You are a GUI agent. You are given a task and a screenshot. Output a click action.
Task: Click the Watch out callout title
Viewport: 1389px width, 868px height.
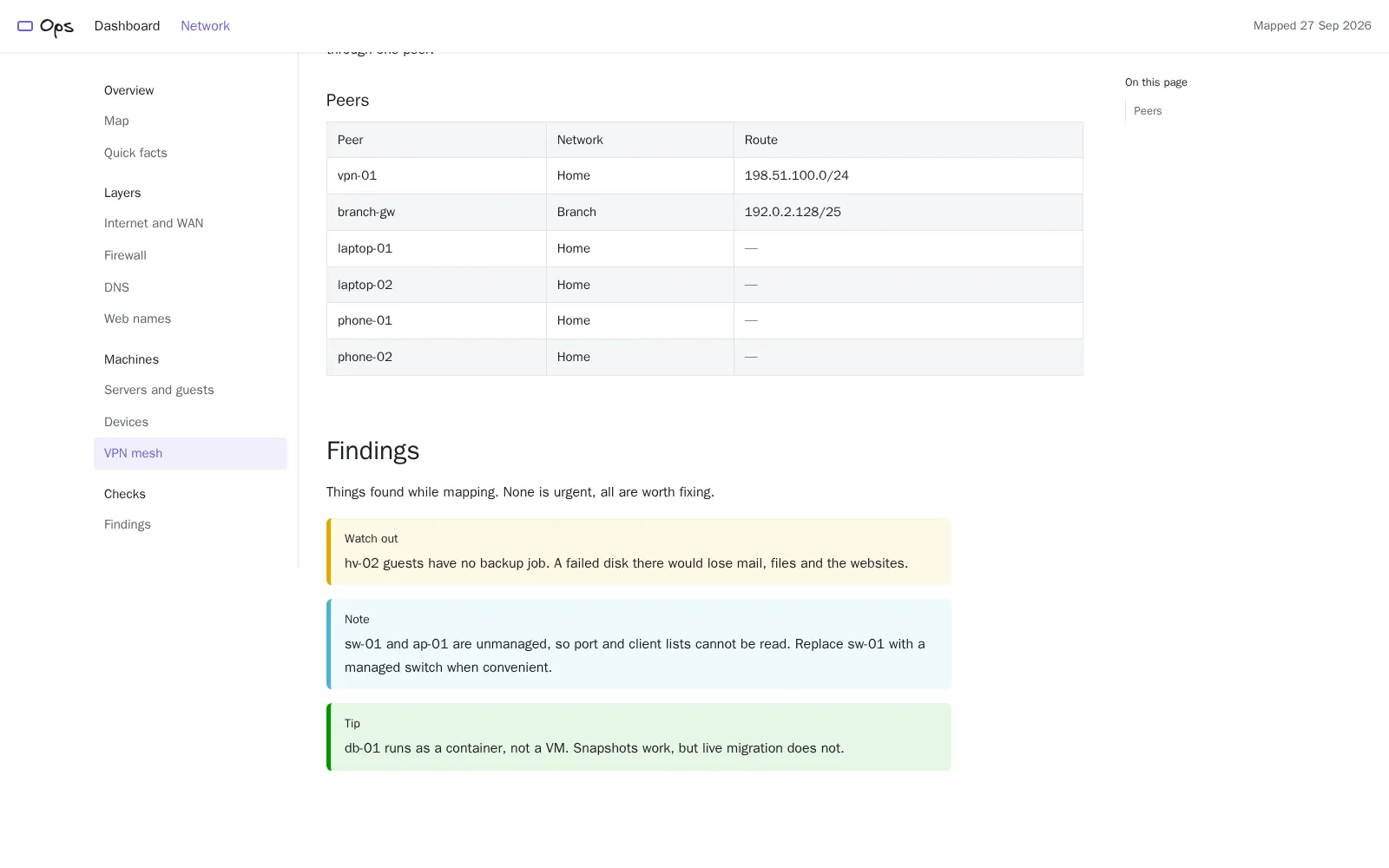[x=371, y=539]
